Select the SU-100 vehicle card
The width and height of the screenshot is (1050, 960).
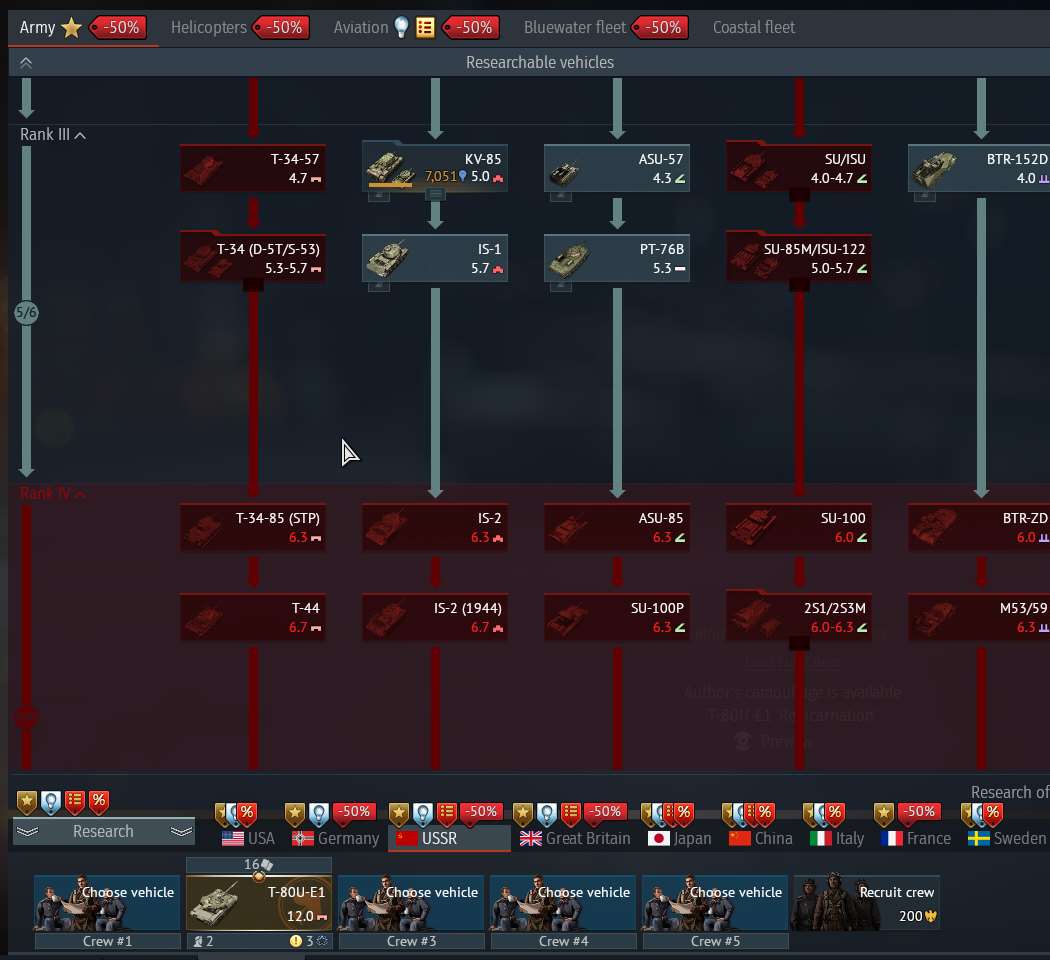(800, 528)
